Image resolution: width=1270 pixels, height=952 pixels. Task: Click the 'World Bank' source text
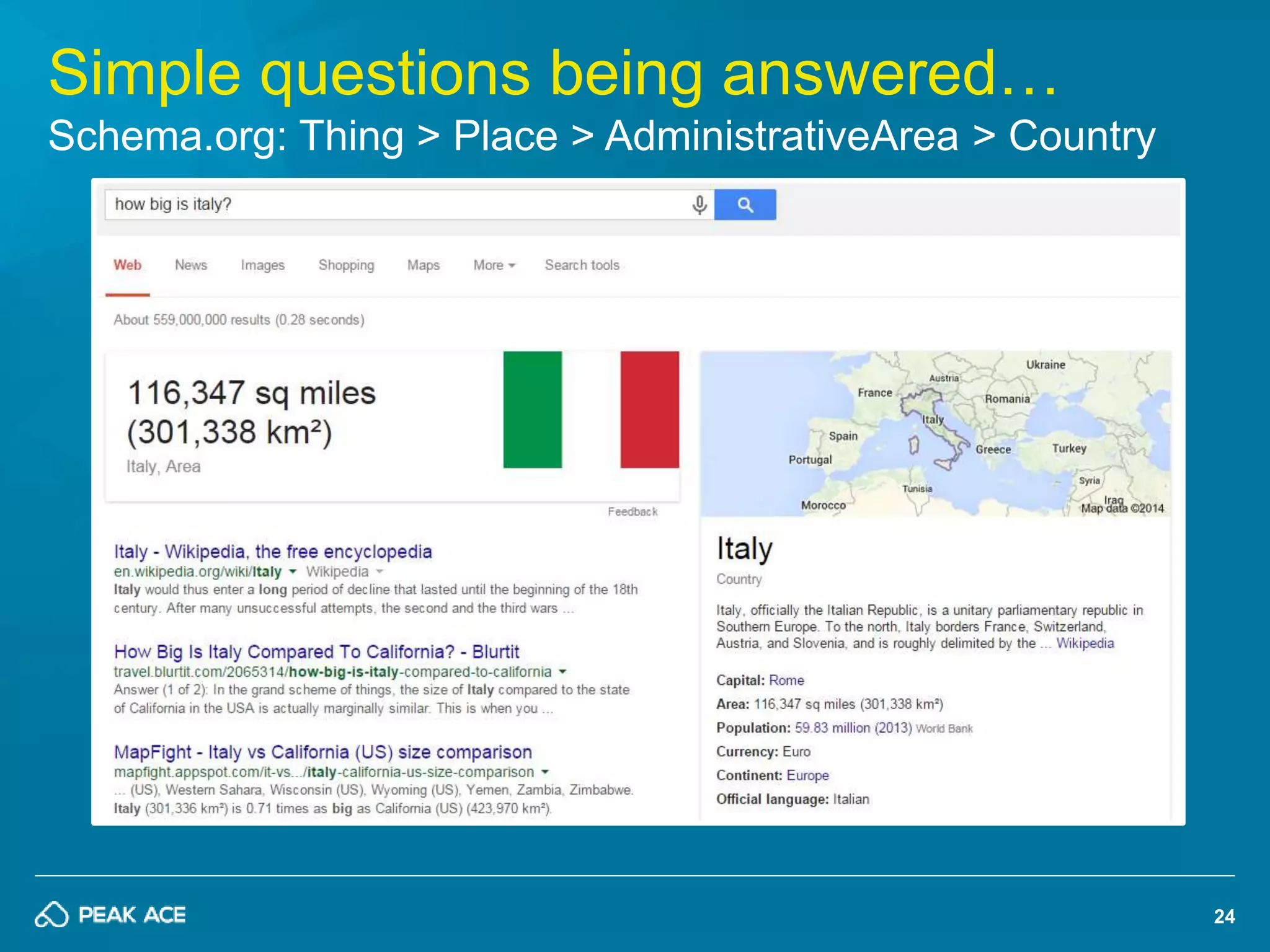(944, 729)
